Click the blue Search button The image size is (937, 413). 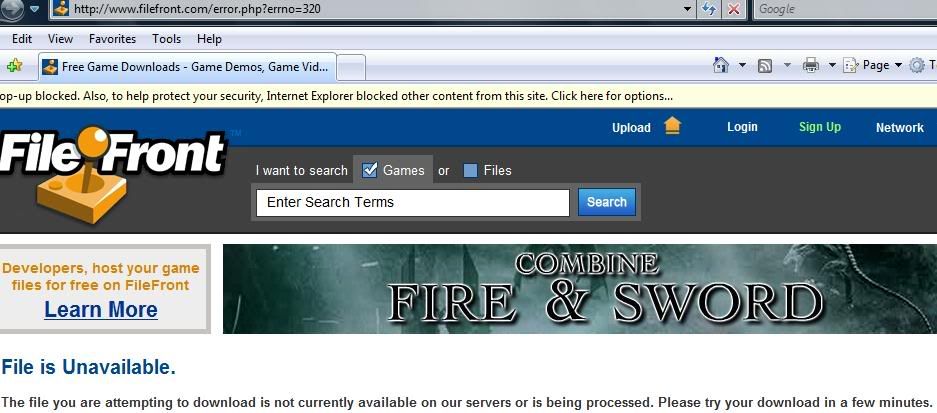pos(607,202)
